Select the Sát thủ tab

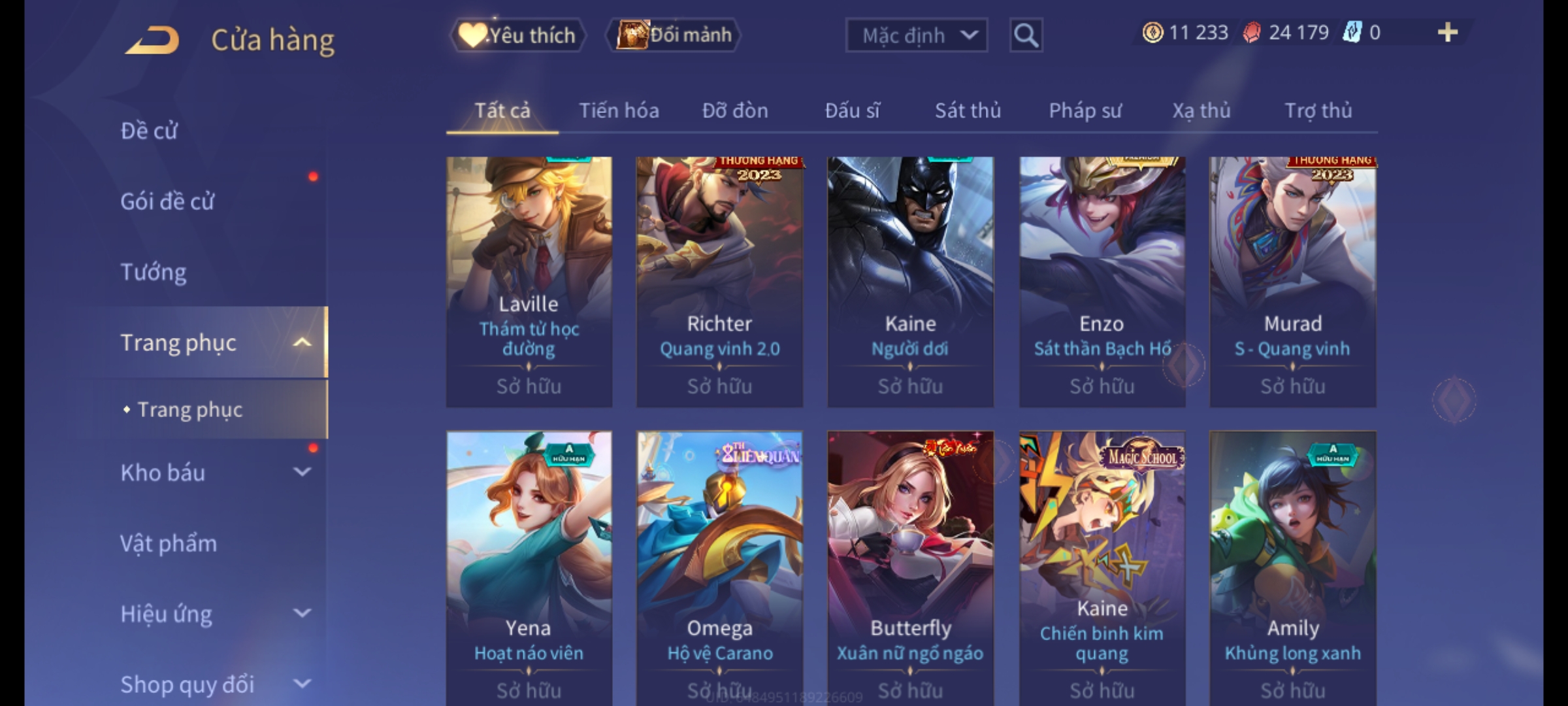tap(968, 110)
